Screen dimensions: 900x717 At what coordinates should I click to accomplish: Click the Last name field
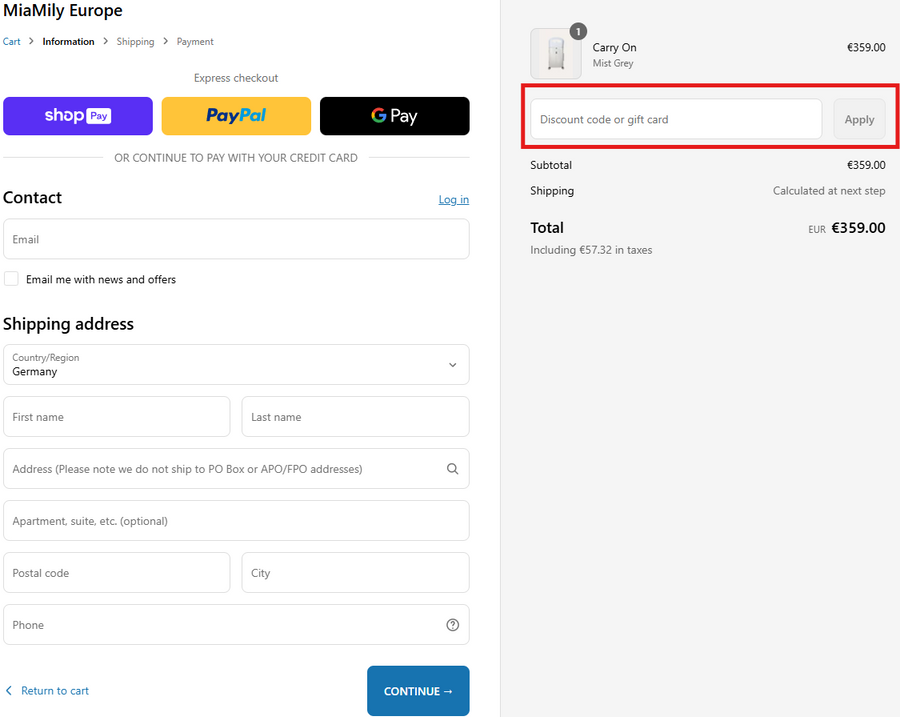355,417
